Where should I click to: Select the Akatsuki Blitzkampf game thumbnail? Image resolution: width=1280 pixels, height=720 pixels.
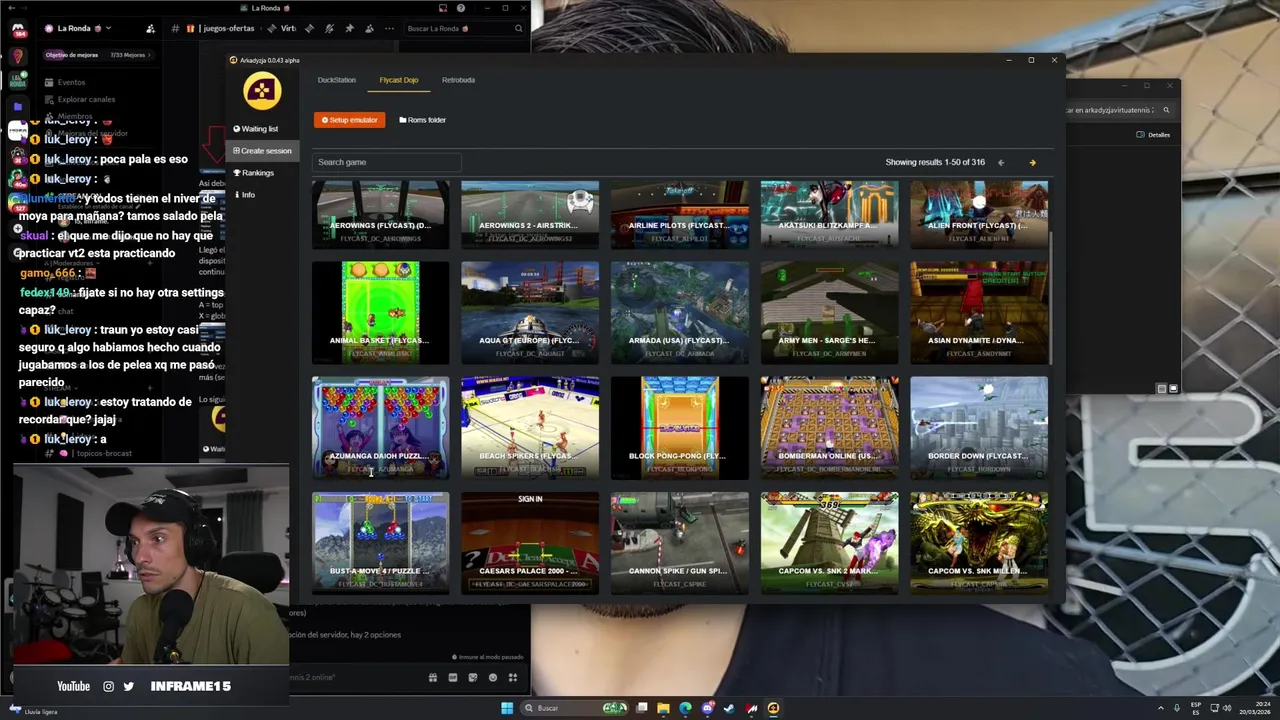coord(829,214)
